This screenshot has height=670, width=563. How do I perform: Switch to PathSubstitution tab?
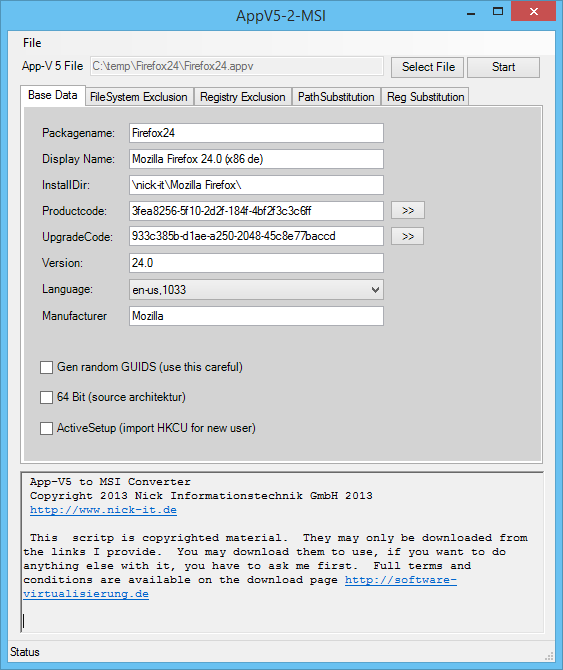point(336,97)
